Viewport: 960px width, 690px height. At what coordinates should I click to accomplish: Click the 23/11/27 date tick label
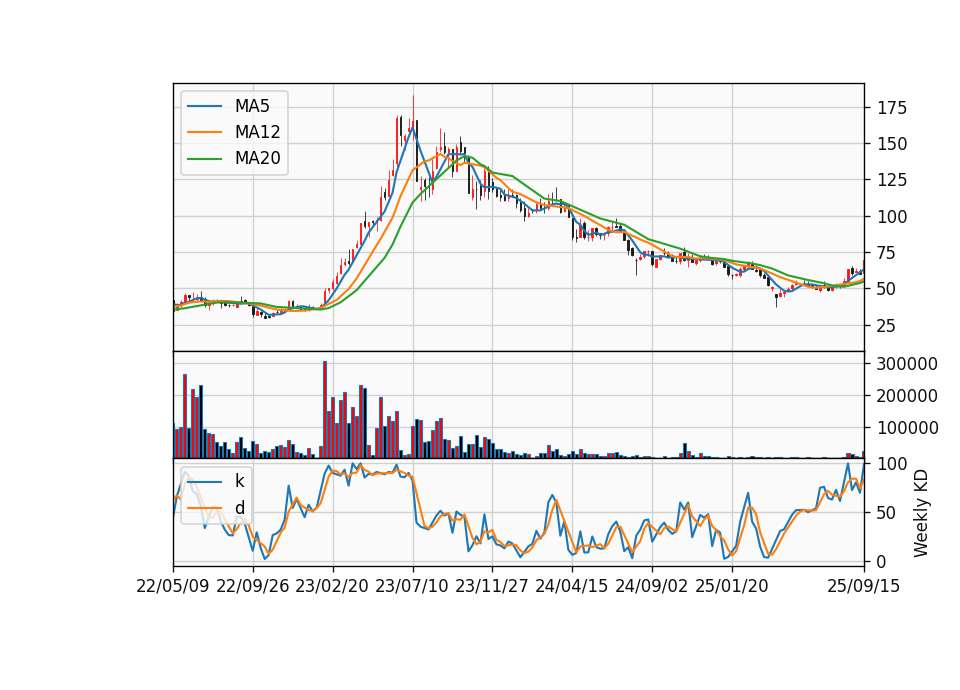click(492, 586)
